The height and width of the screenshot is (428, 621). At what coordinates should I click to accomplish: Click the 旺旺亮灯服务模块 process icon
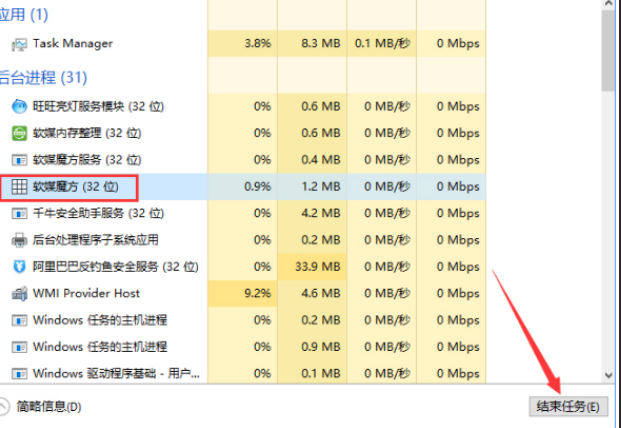pos(19,107)
